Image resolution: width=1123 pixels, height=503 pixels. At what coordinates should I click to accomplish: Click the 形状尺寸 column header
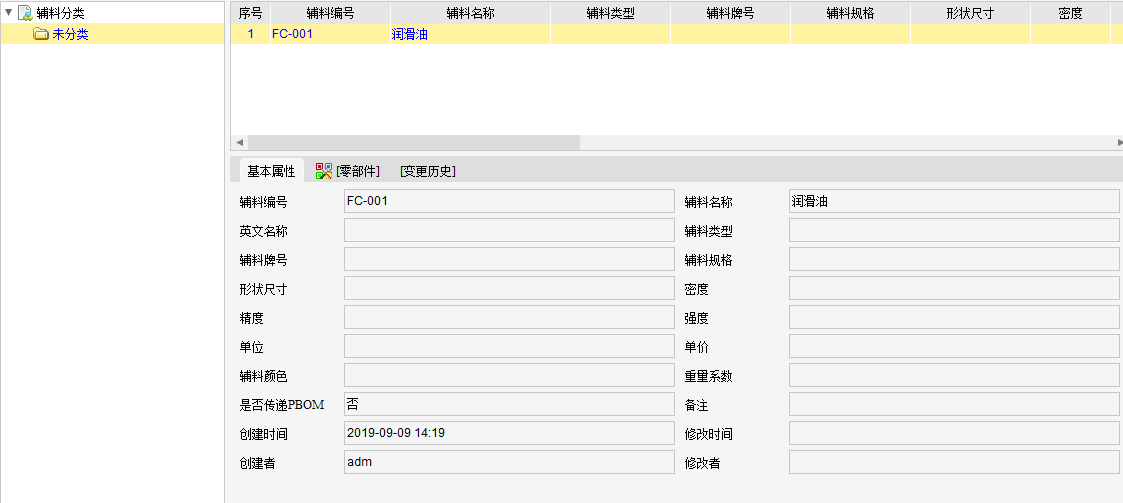click(970, 12)
